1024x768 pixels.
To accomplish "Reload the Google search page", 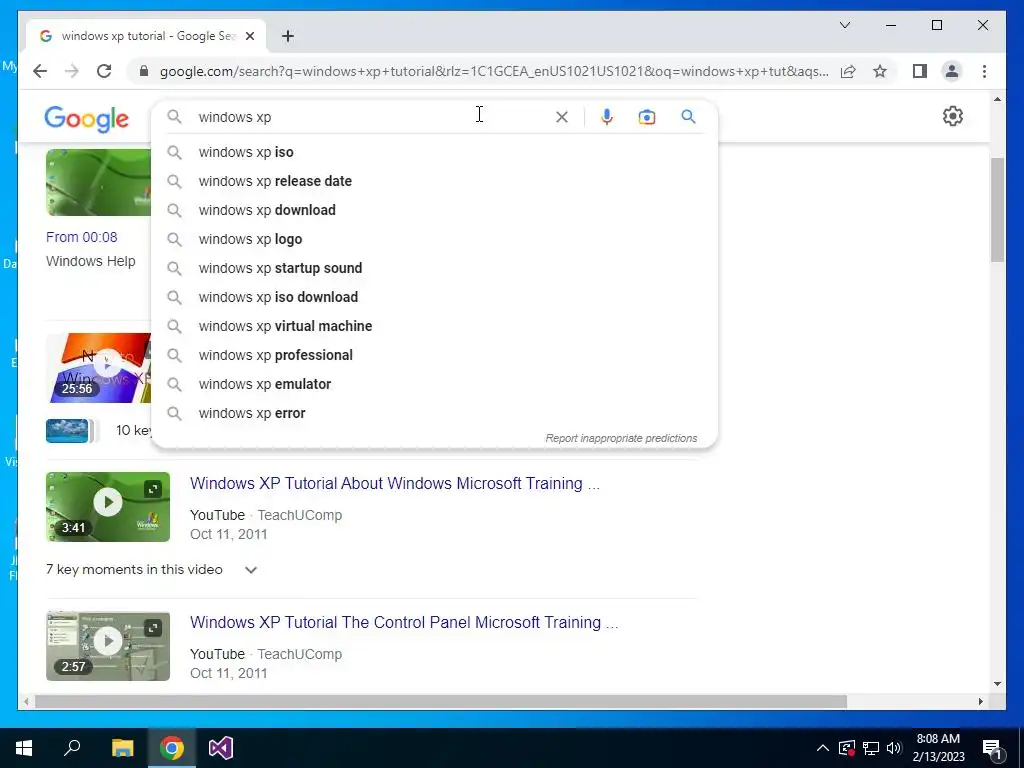I will click(104, 71).
